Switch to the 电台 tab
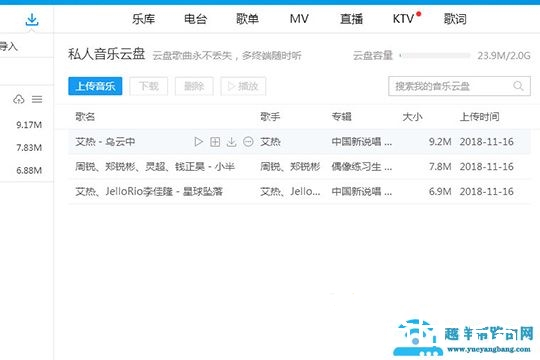The height and width of the screenshot is (360, 540). click(195, 19)
